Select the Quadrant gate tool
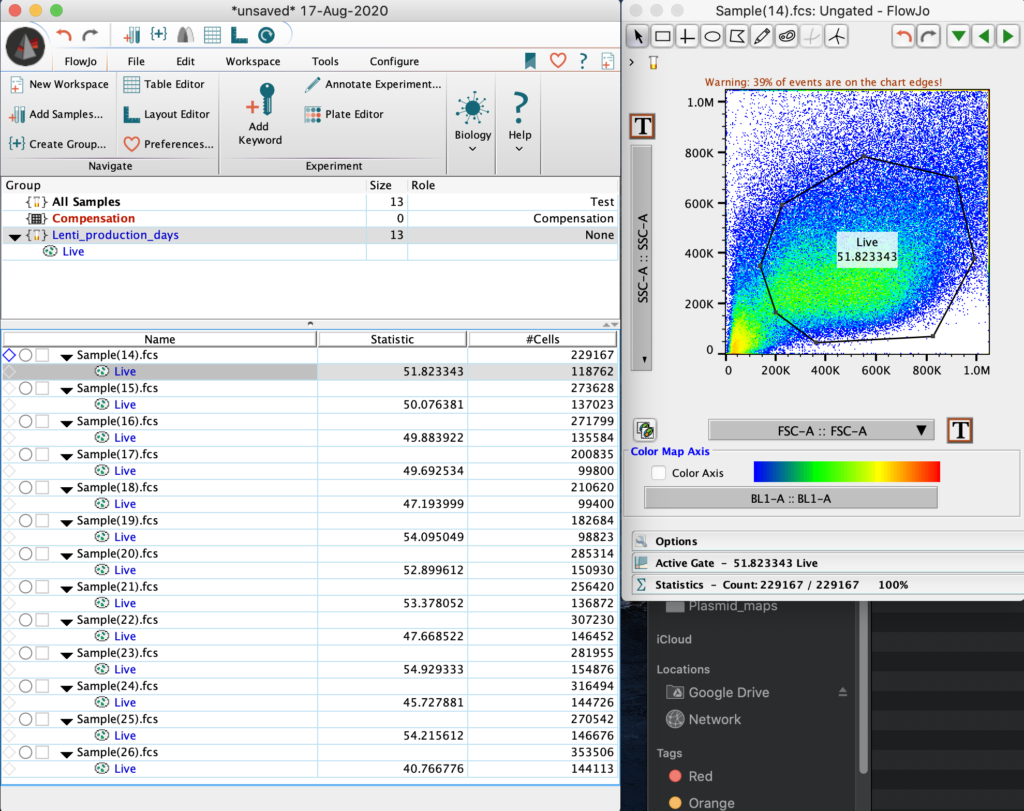This screenshot has height=811, width=1024. tap(687, 36)
